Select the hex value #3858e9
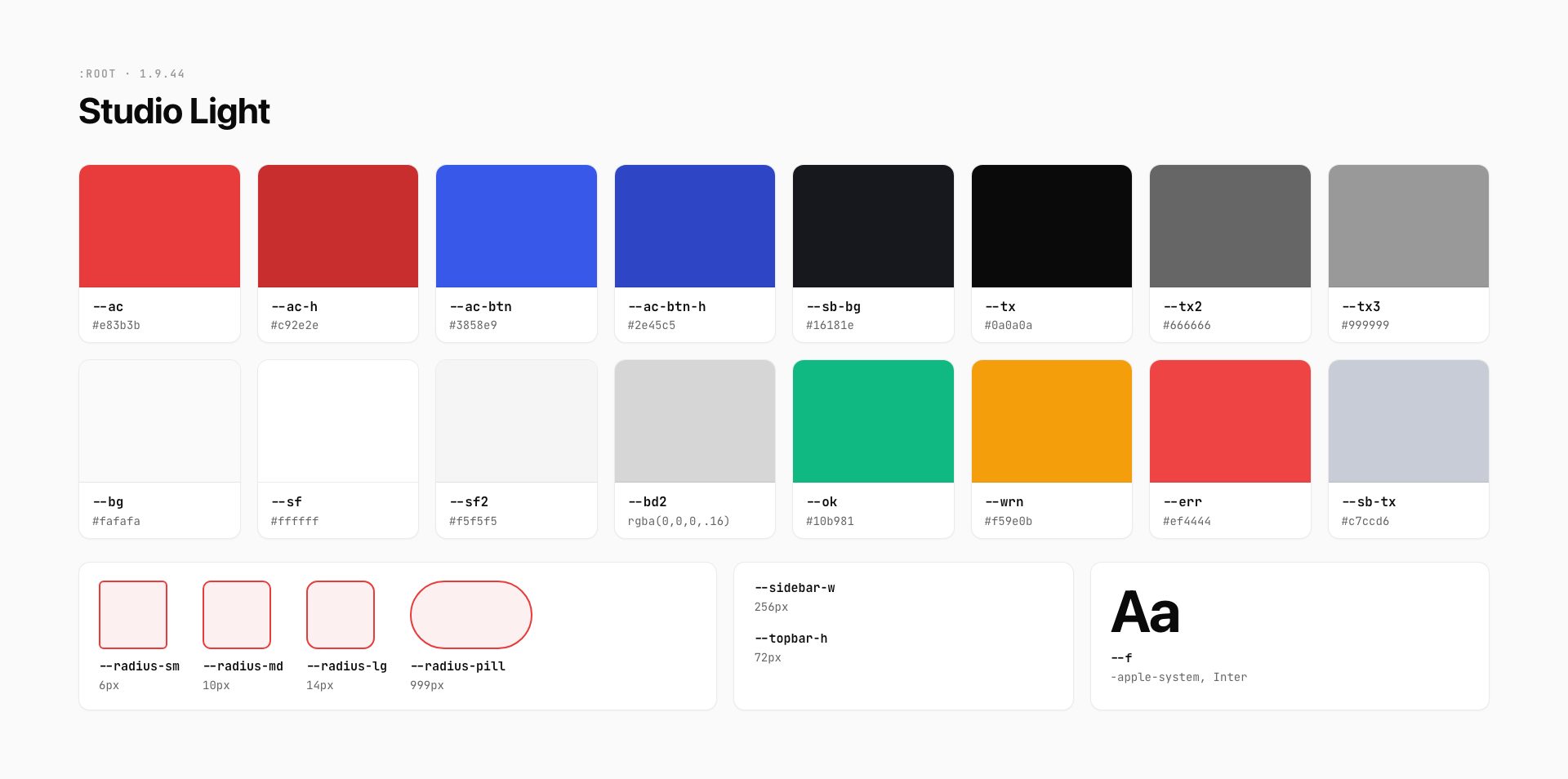The height and width of the screenshot is (779, 1568). pos(473,325)
